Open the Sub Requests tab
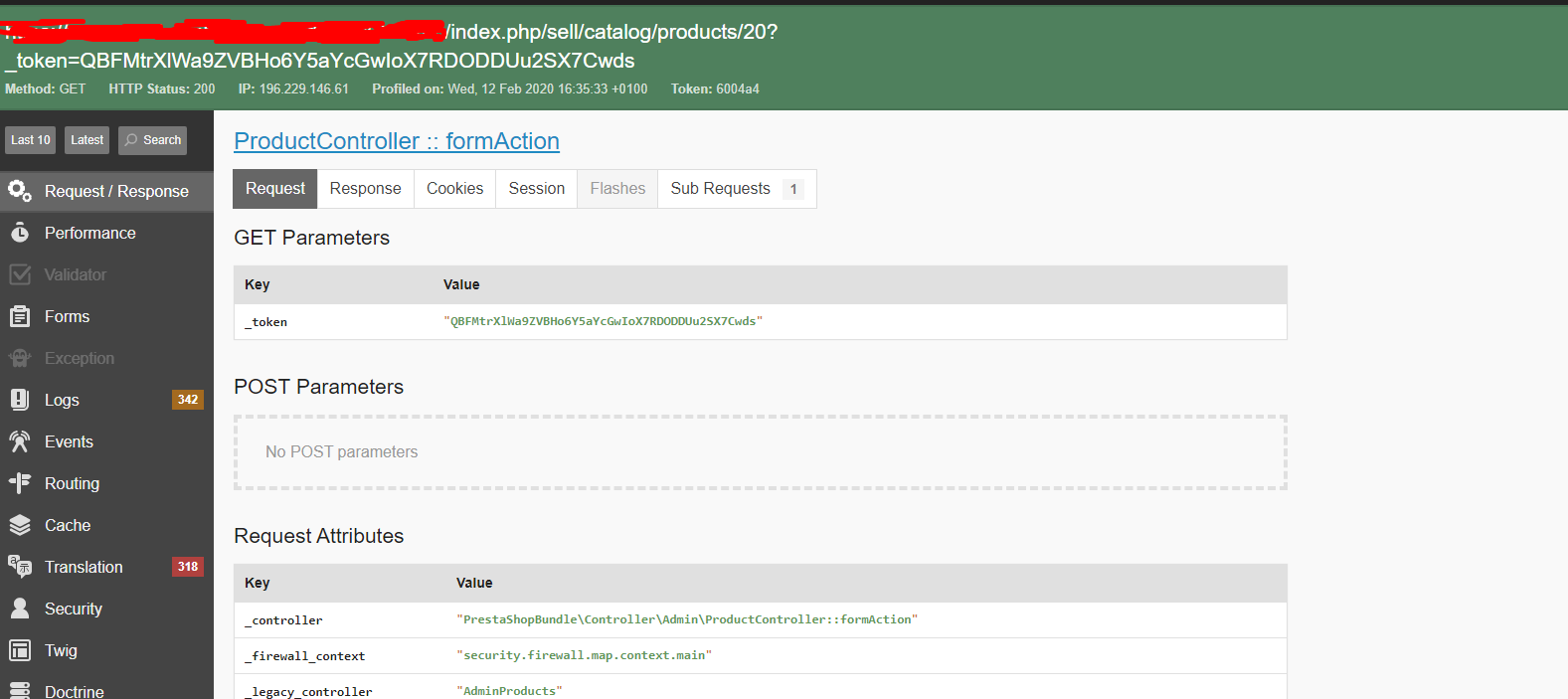Viewport: 1568px width, 699px height. (x=737, y=189)
